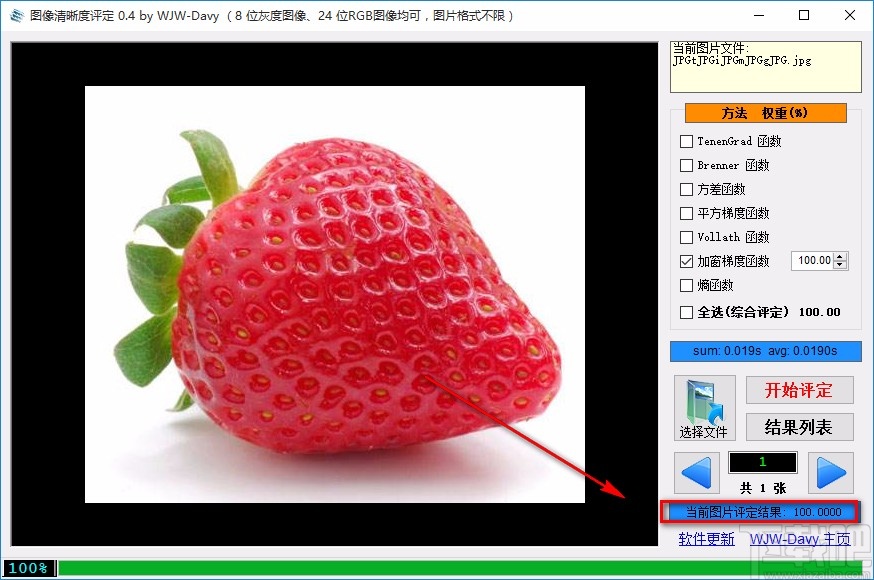Viewport: 874px width, 580px height.
Task: Go to next image with right arrow
Action: click(x=831, y=472)
